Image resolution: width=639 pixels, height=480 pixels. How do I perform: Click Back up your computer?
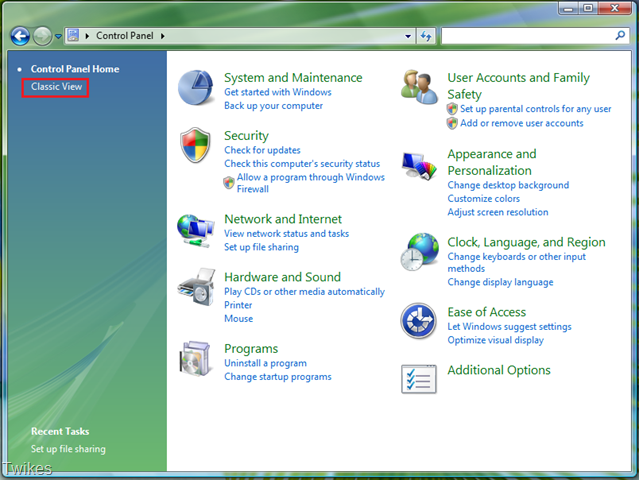pos(273,106)
